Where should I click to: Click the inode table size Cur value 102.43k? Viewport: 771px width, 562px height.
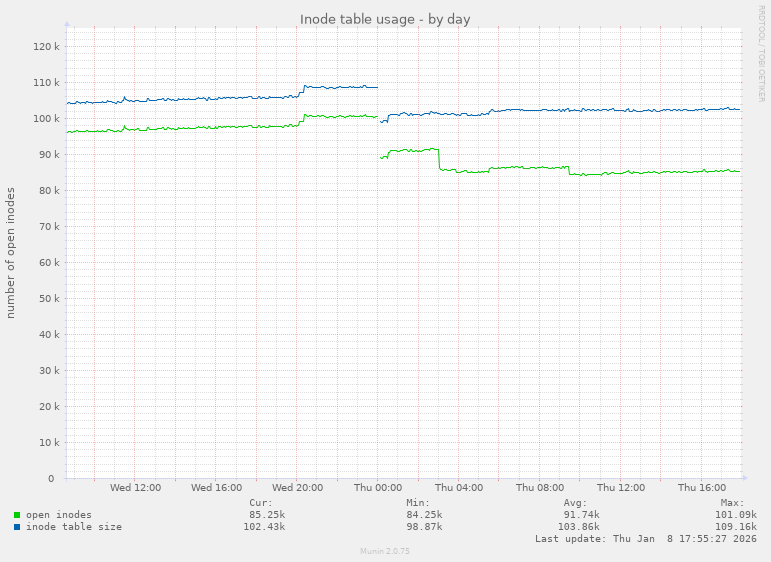(x=264, y=527)
